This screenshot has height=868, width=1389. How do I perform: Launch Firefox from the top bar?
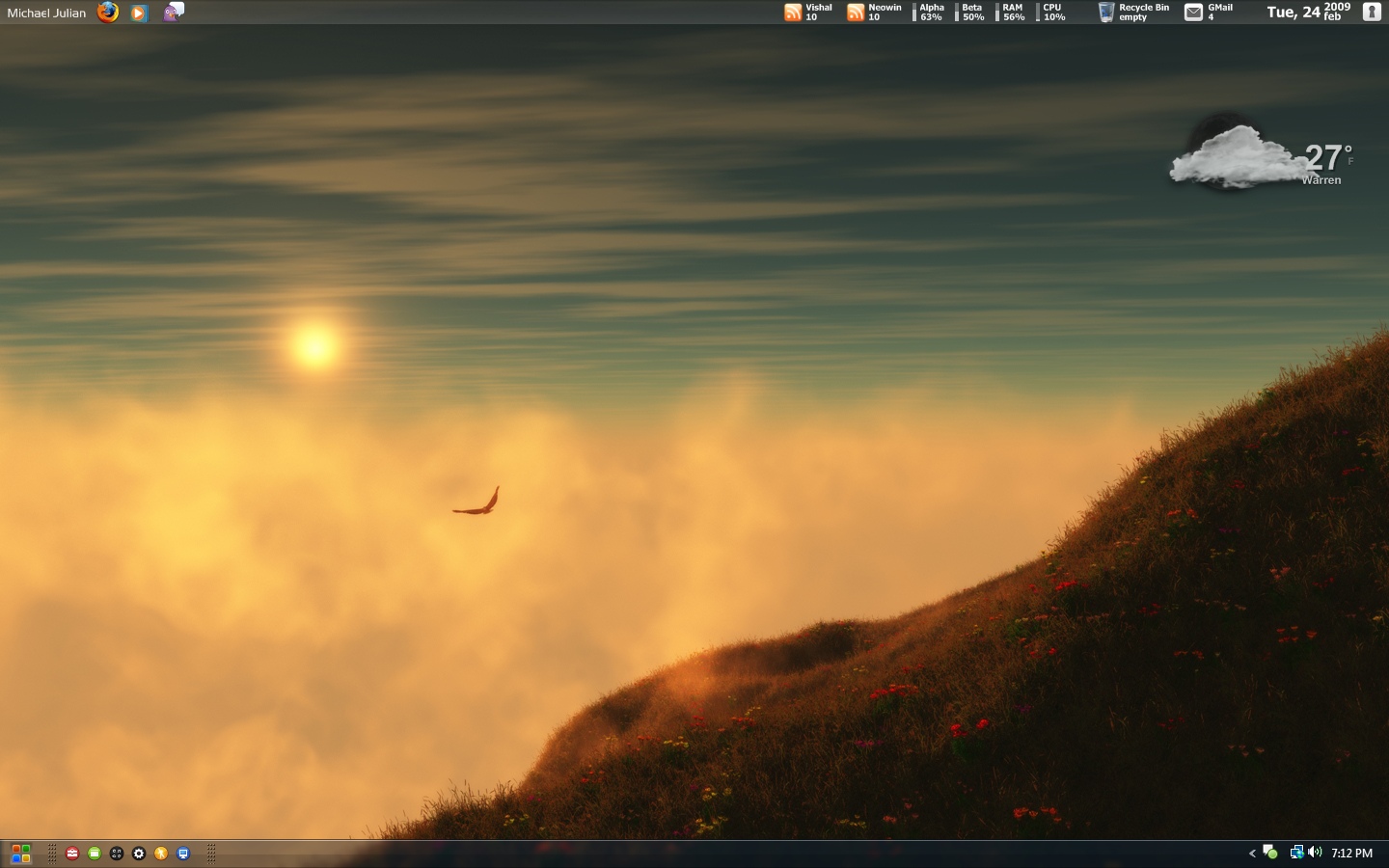[108, 13]
